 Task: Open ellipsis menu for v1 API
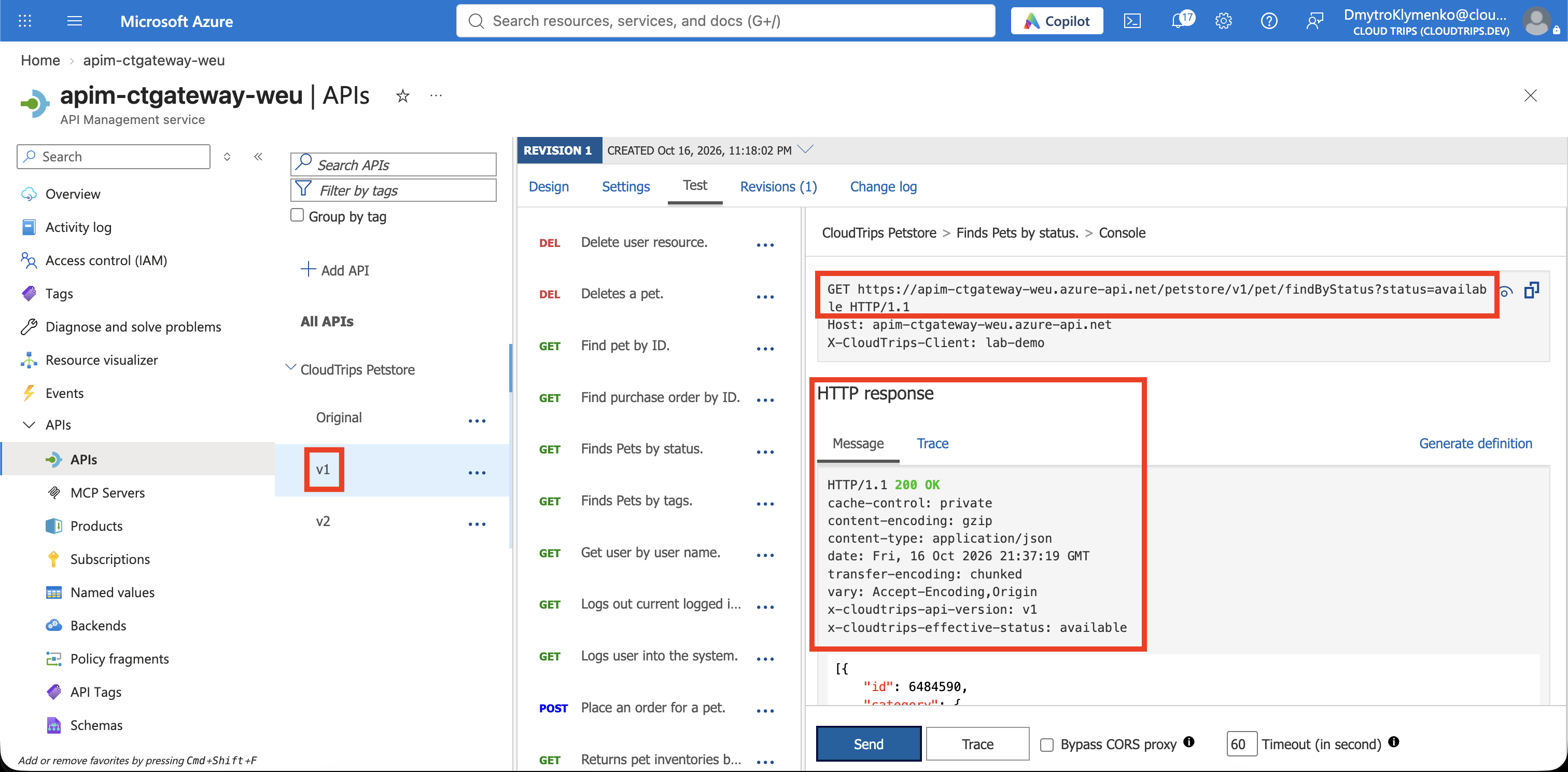[x=477, y=473]
